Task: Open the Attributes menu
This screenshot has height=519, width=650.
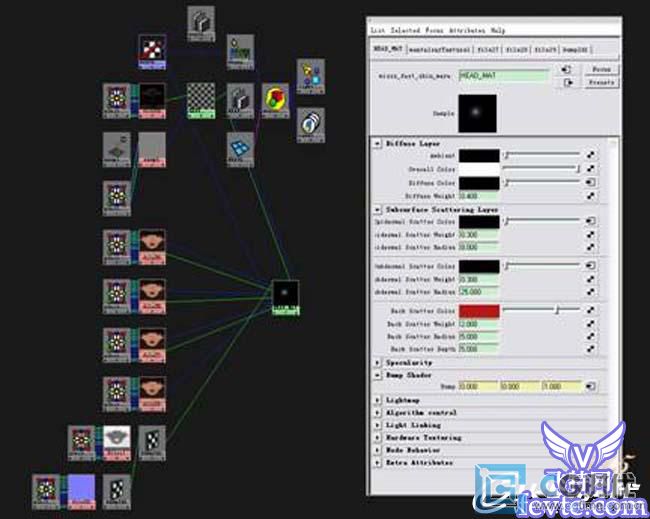Action: [x=467, y=30]
